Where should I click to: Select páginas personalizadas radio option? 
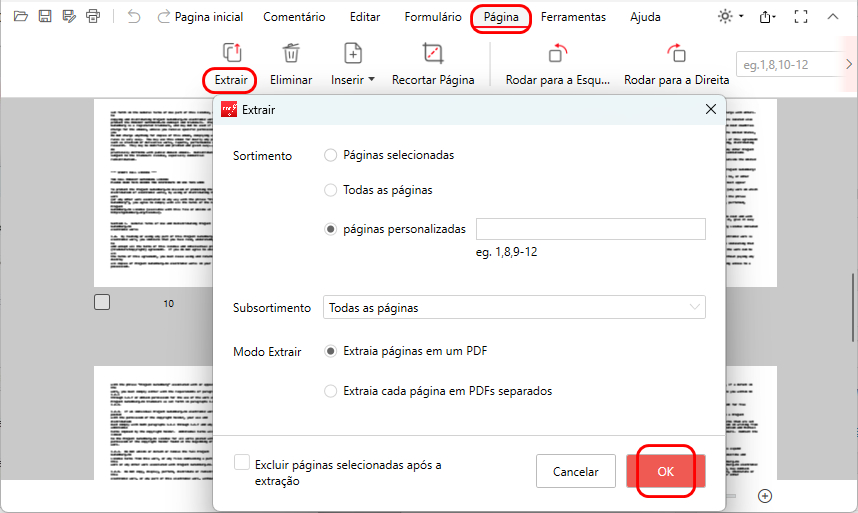(x=331, y=229)
